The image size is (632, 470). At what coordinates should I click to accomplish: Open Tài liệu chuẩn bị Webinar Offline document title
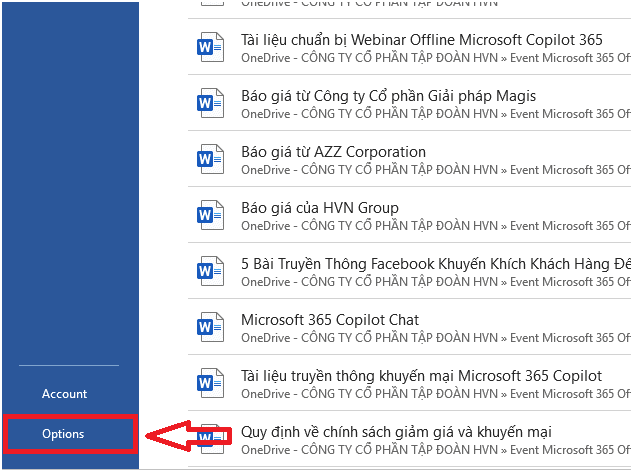pos(421,40)
